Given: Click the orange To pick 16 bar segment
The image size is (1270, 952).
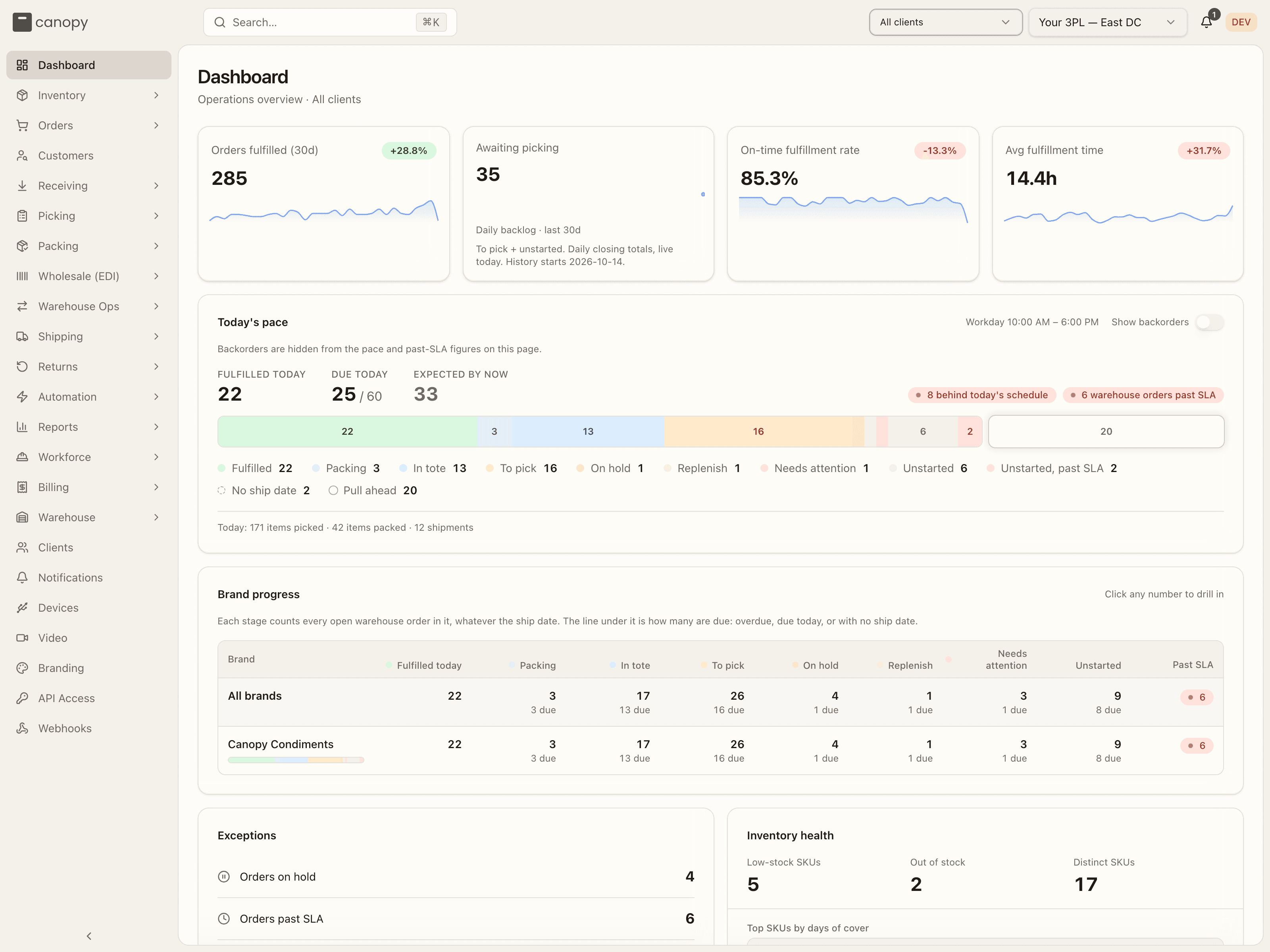Looking at the screenshot, I should 758,432.
